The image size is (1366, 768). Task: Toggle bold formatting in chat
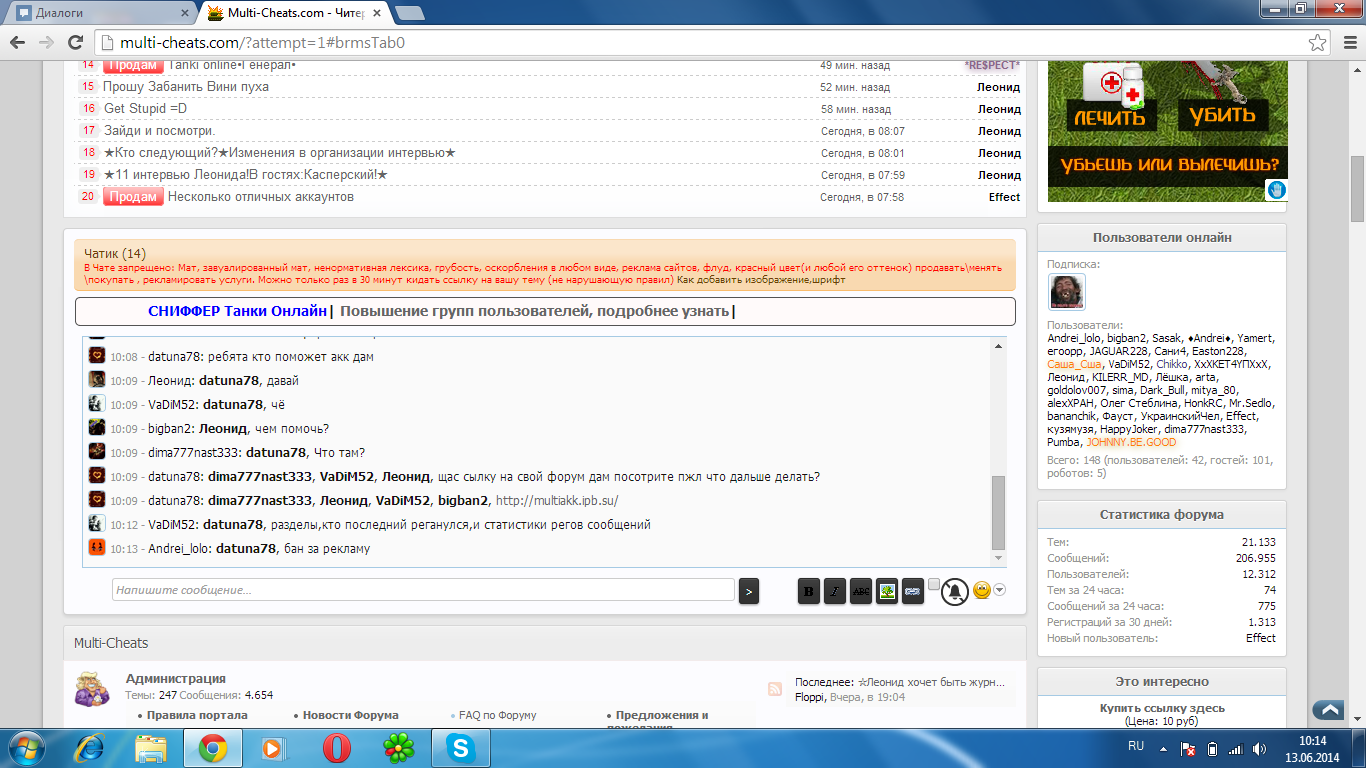pyautogui.click(x=809, y=591)
